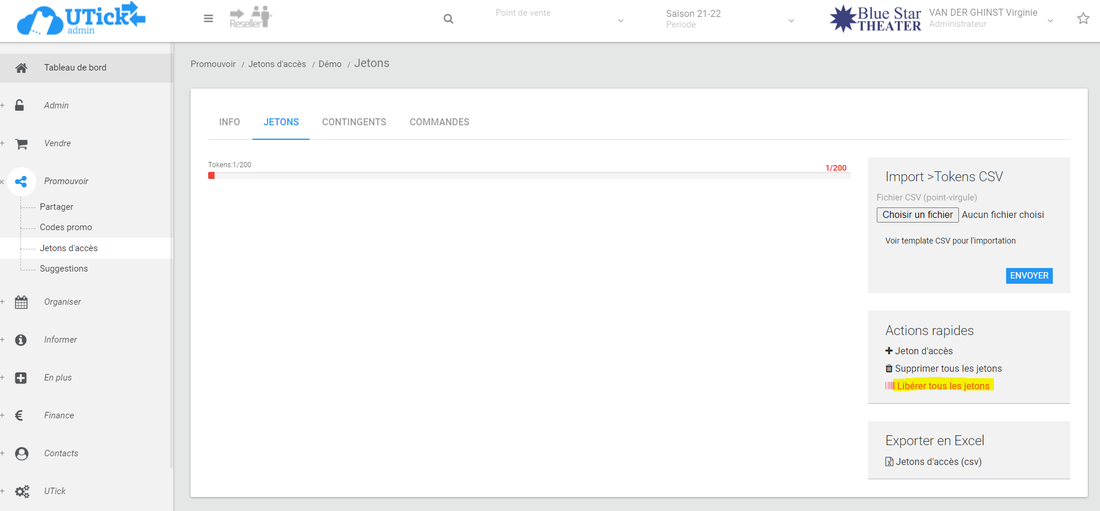Expand the Admin sidebar section
The width and height of the screenshot is (1100, 511).
coord(56,106)
